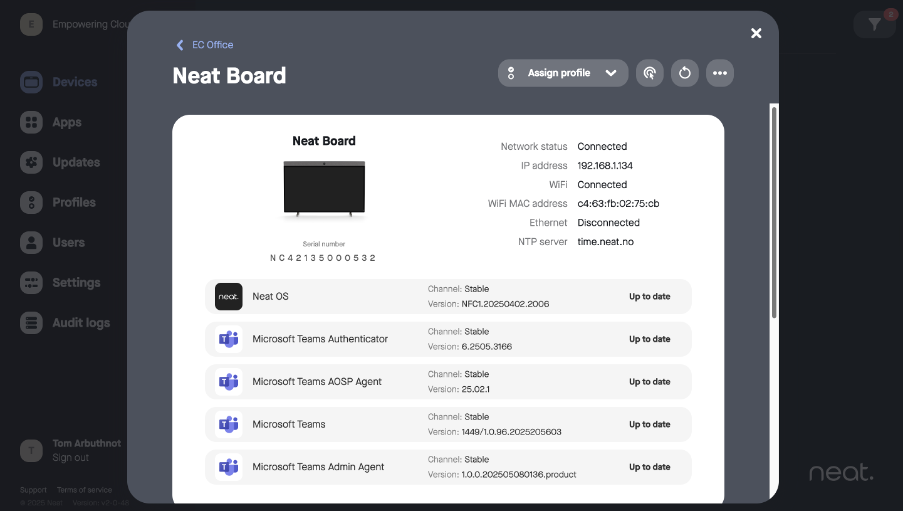Click the Microsoft Teams Admin Agent name

[x=318, y=467]
